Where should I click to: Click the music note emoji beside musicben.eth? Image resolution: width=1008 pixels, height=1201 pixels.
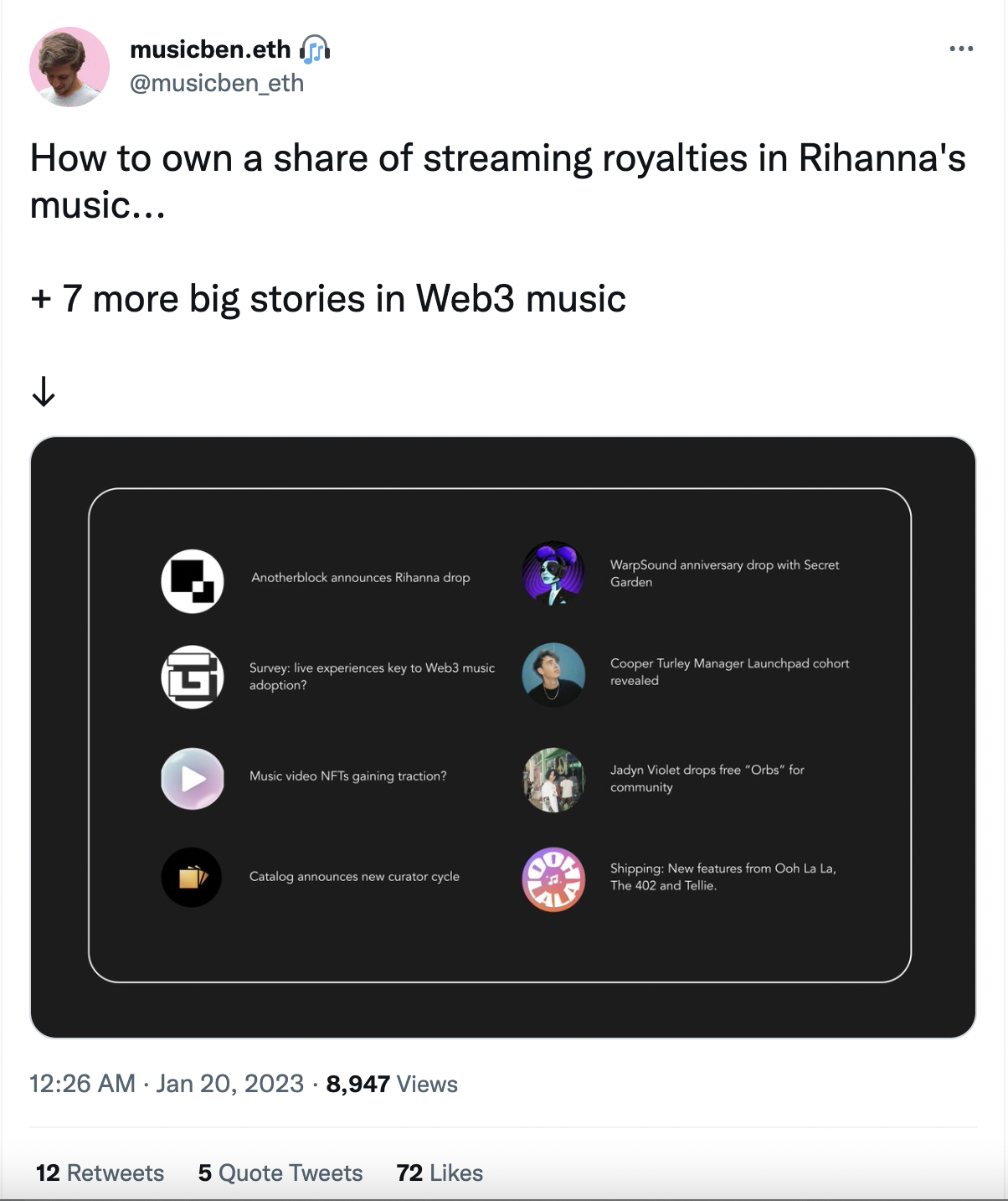[x=314, y=49]
